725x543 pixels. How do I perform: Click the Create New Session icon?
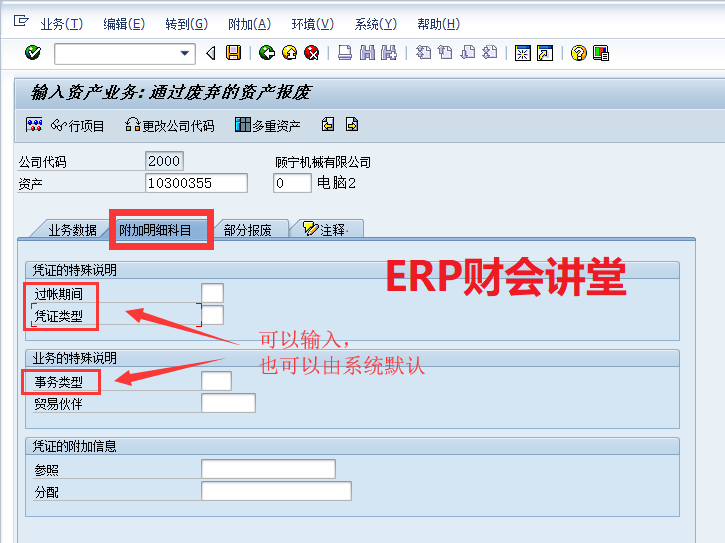[x=522, y=53]
